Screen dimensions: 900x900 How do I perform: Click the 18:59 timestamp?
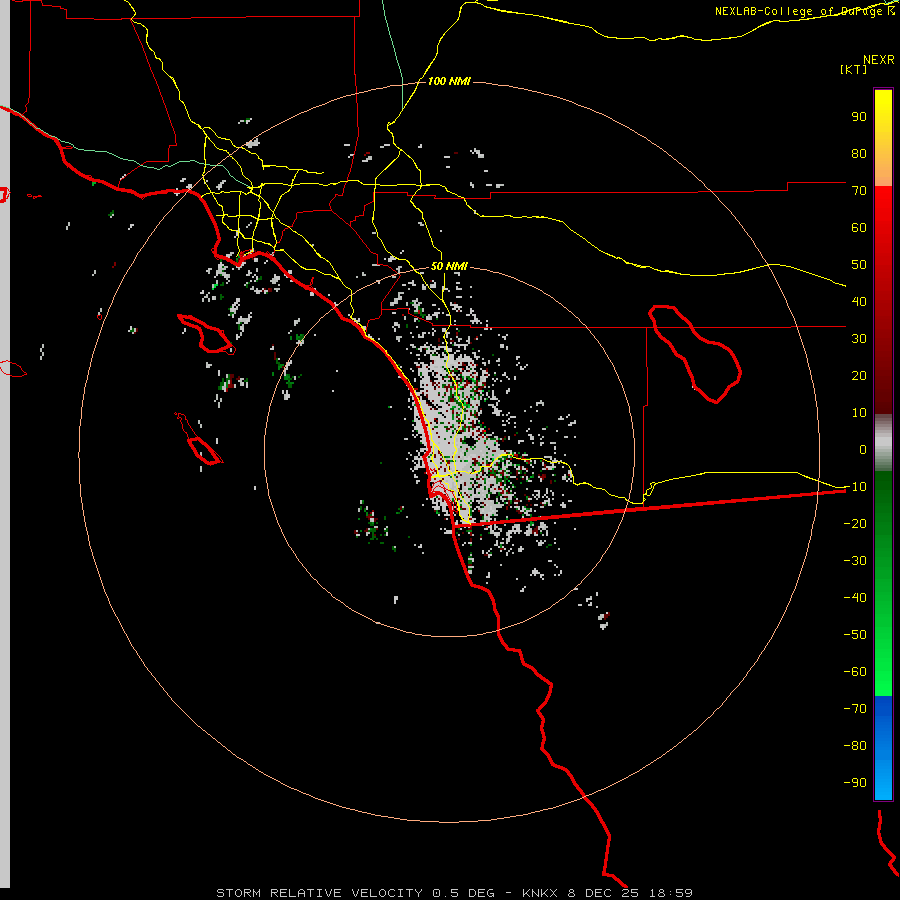(x=670, y=893)
